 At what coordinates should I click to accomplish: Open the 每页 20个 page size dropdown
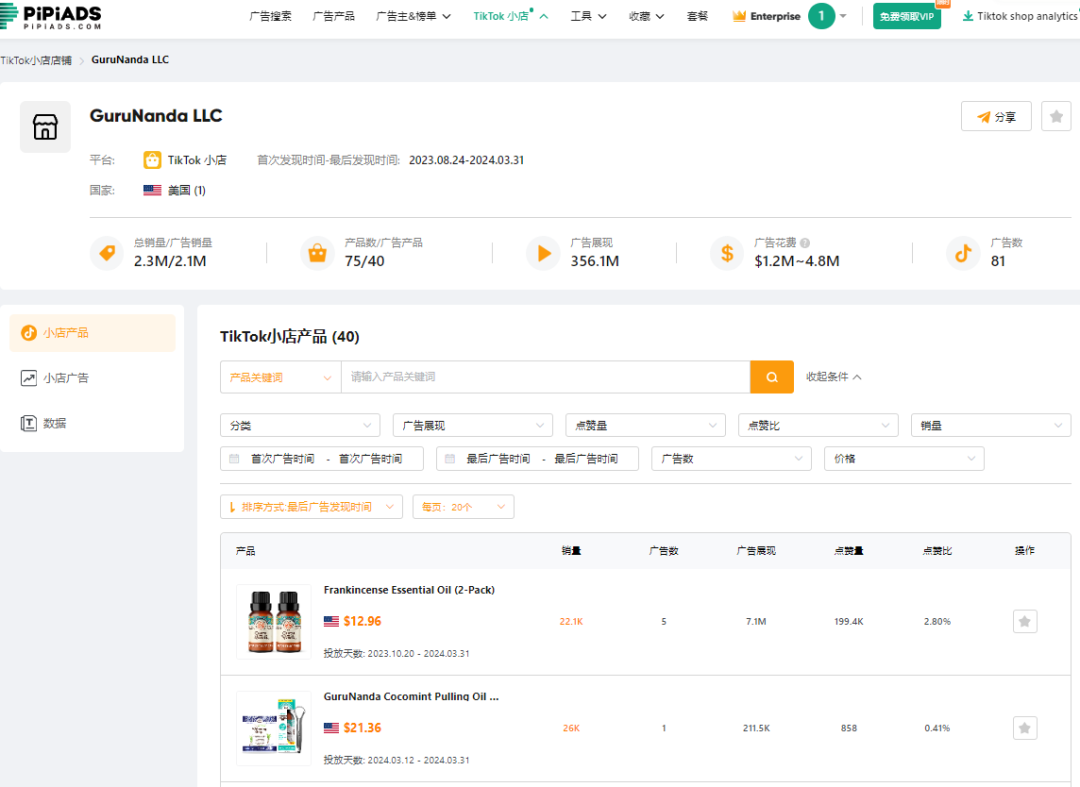coord(463,507)
